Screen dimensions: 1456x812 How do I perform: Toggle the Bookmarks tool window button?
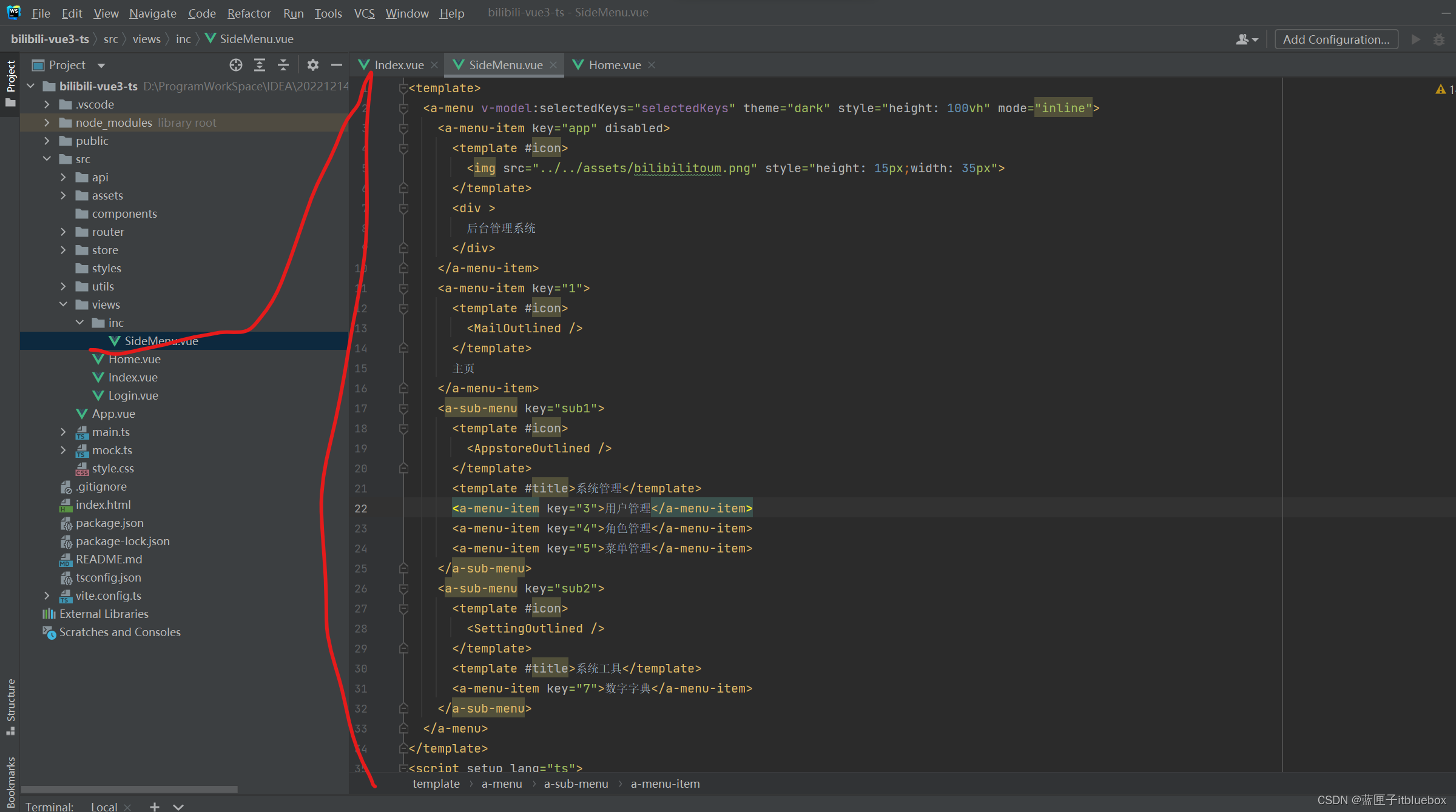pyautogui.click(x=10, y=781)
